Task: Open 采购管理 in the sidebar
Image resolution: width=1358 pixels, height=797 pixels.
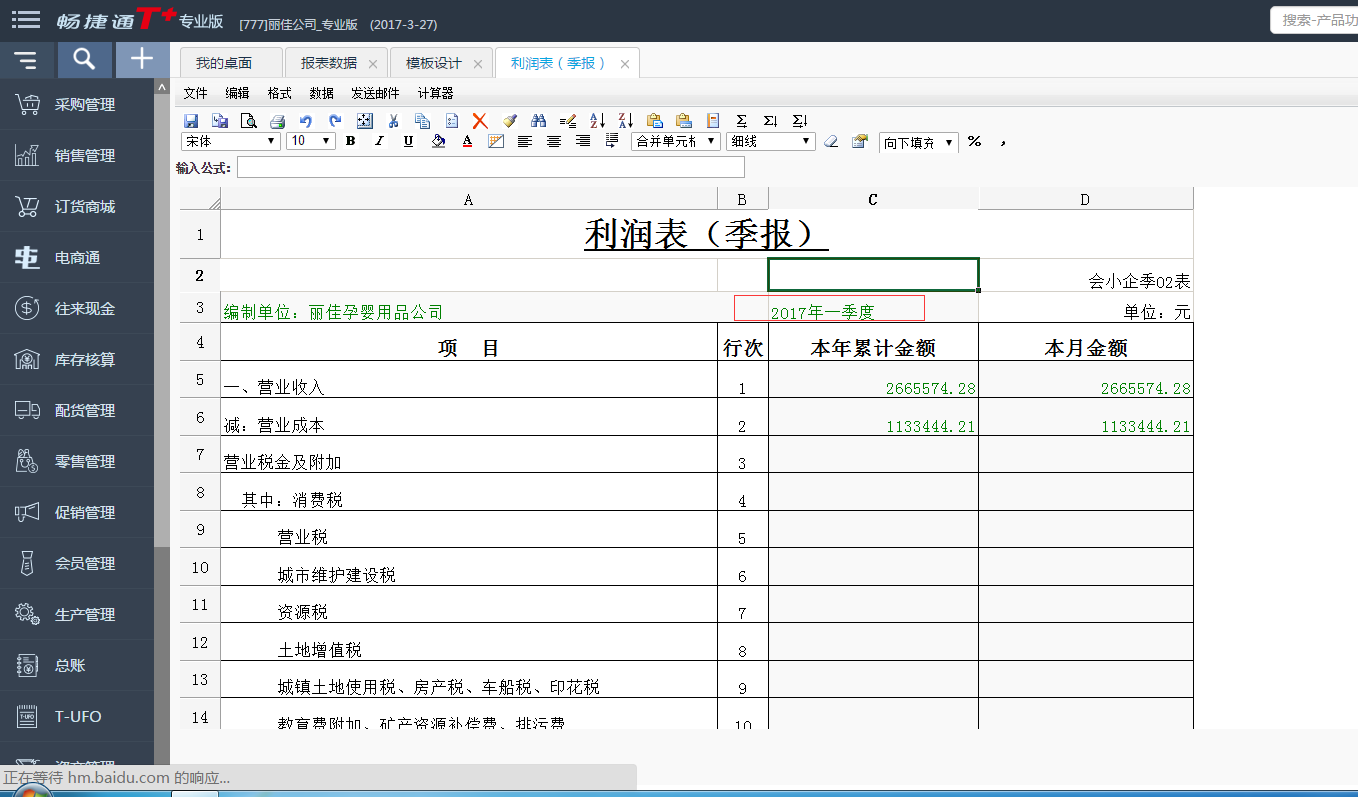Action: (x=77, y=104)
